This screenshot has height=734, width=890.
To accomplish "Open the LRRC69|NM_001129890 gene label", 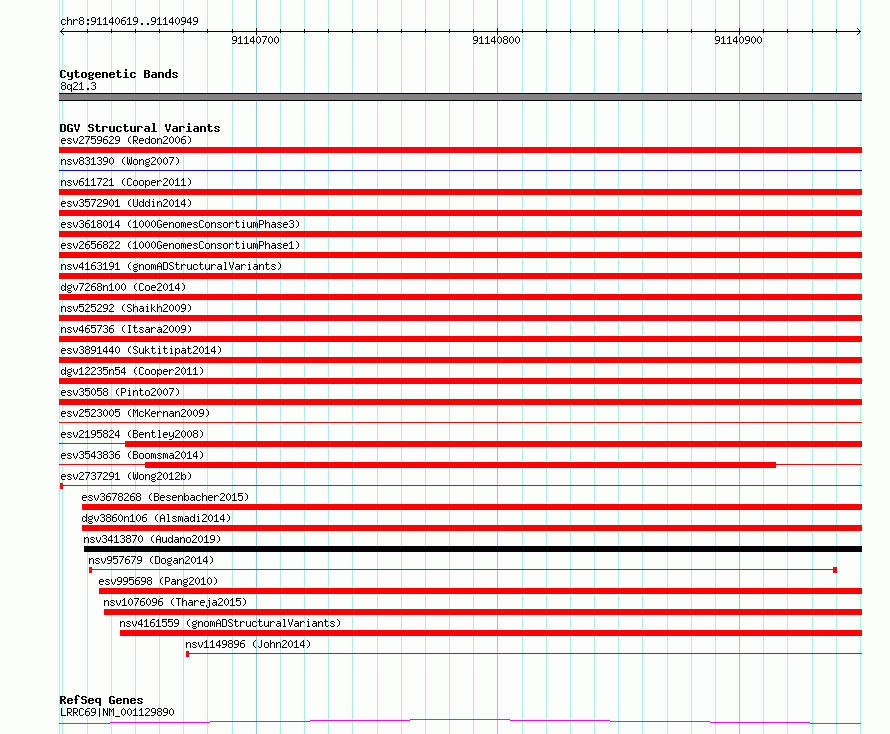I will 117,712.
